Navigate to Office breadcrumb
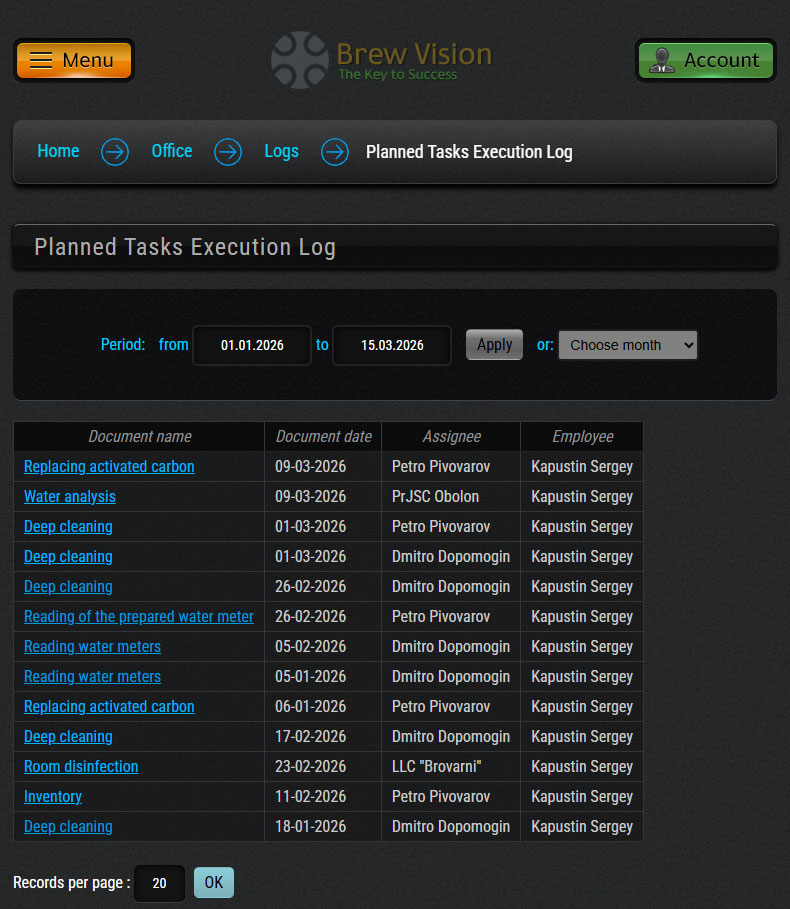This screenshot has width=790, height=909. 171,151
